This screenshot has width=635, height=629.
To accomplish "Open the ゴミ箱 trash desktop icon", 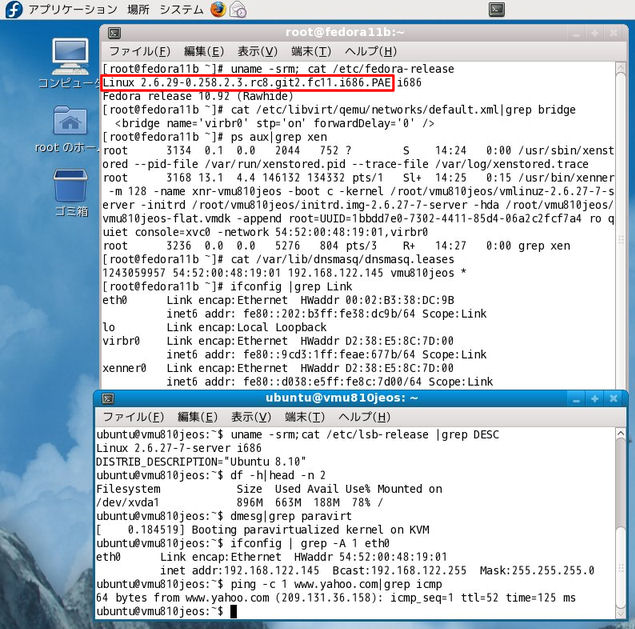I will pos(70,193).
